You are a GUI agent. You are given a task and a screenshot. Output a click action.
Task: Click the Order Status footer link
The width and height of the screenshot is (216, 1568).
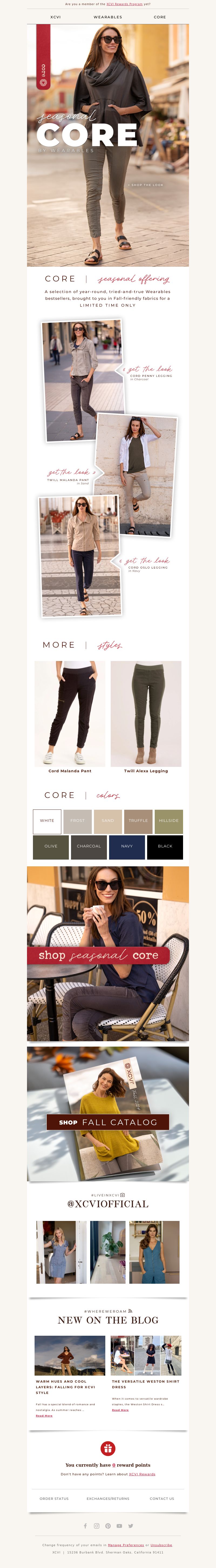coord(54,1498)
